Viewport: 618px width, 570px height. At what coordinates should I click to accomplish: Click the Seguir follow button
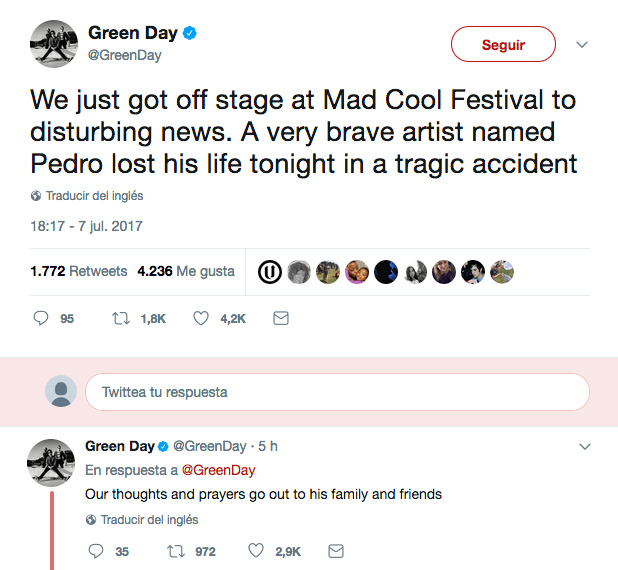pos(503,45)
